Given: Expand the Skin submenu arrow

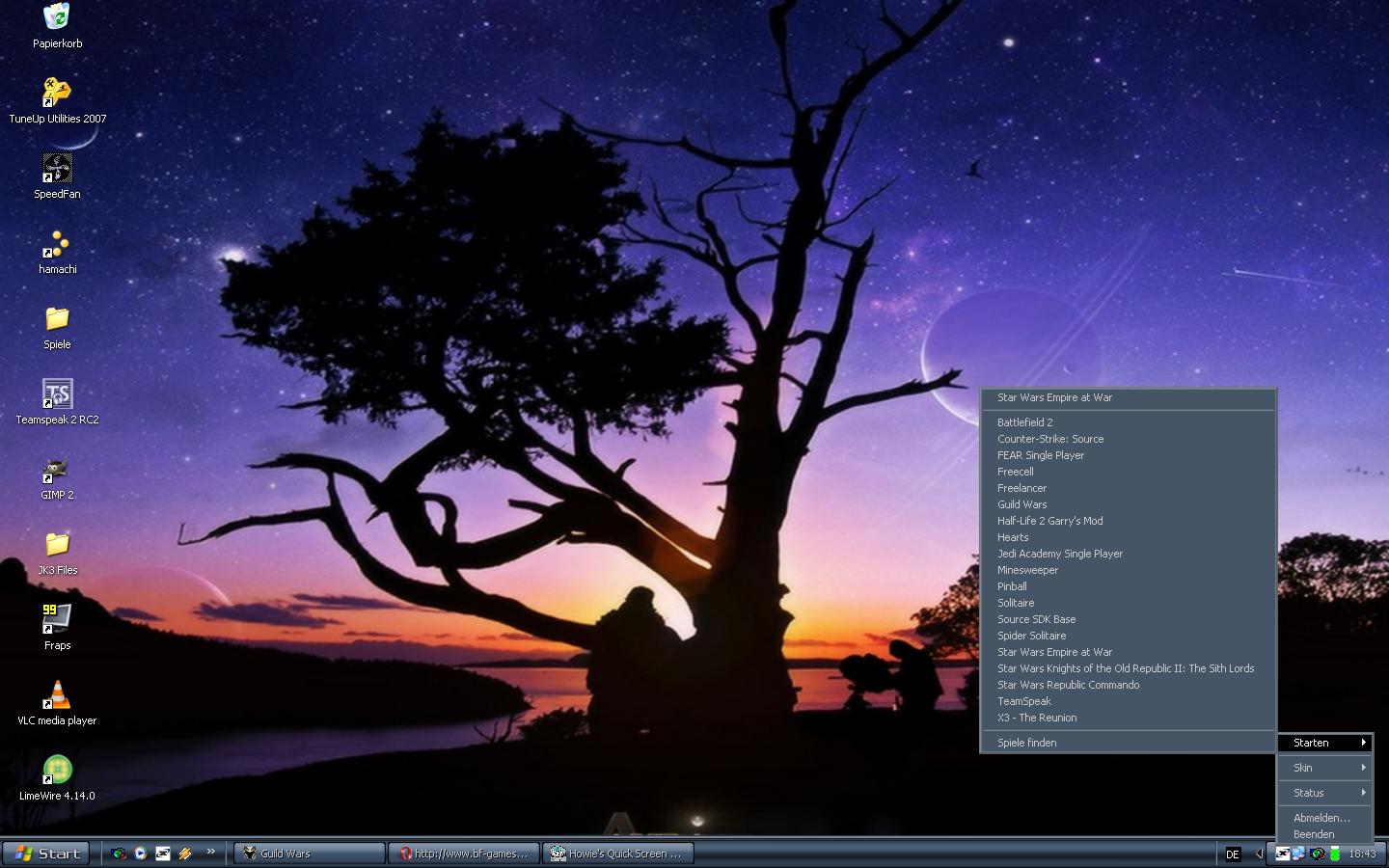Looking at the screenshot, I should [1363, 768].
